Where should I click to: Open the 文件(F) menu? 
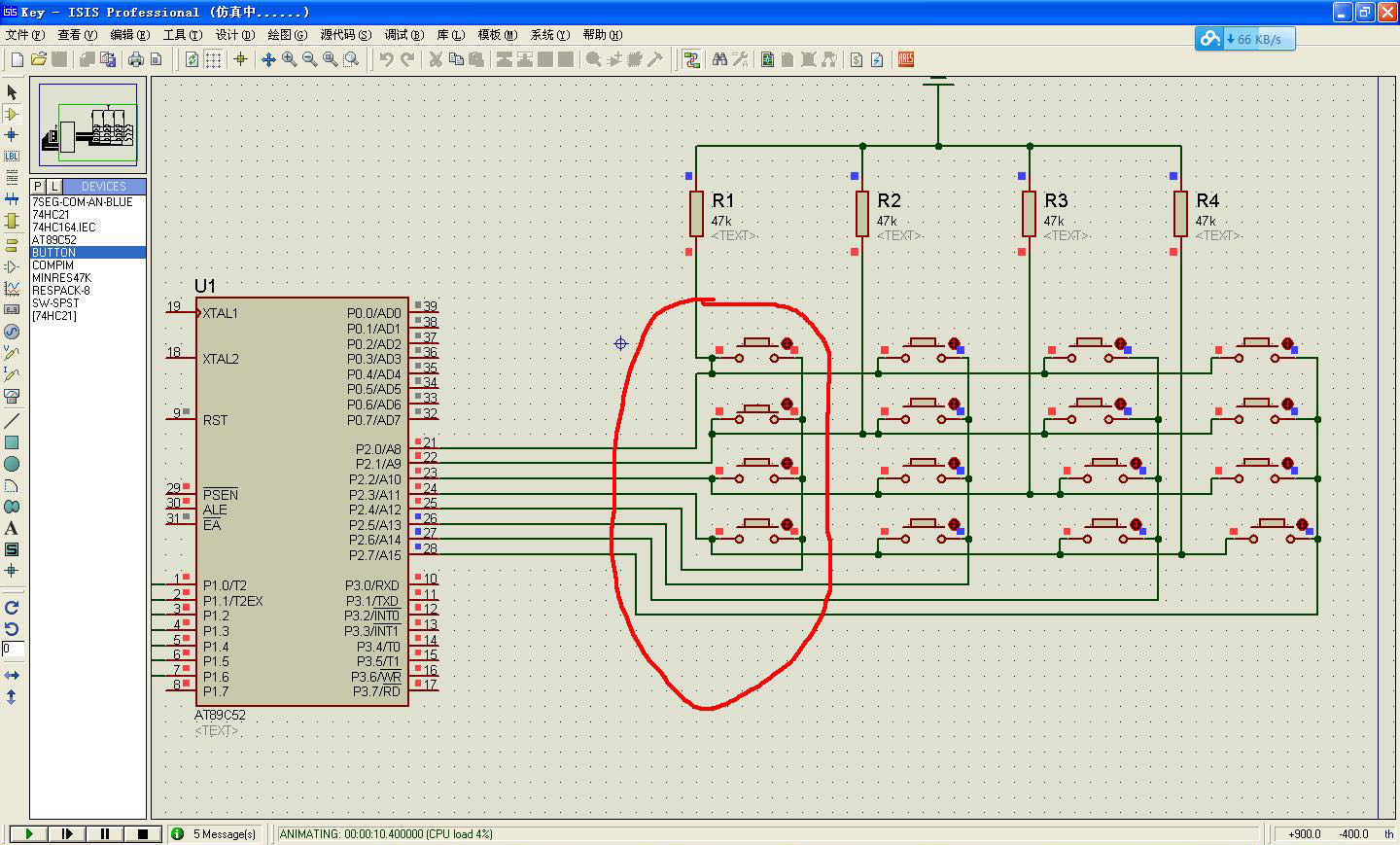click(x=24, y=34)
